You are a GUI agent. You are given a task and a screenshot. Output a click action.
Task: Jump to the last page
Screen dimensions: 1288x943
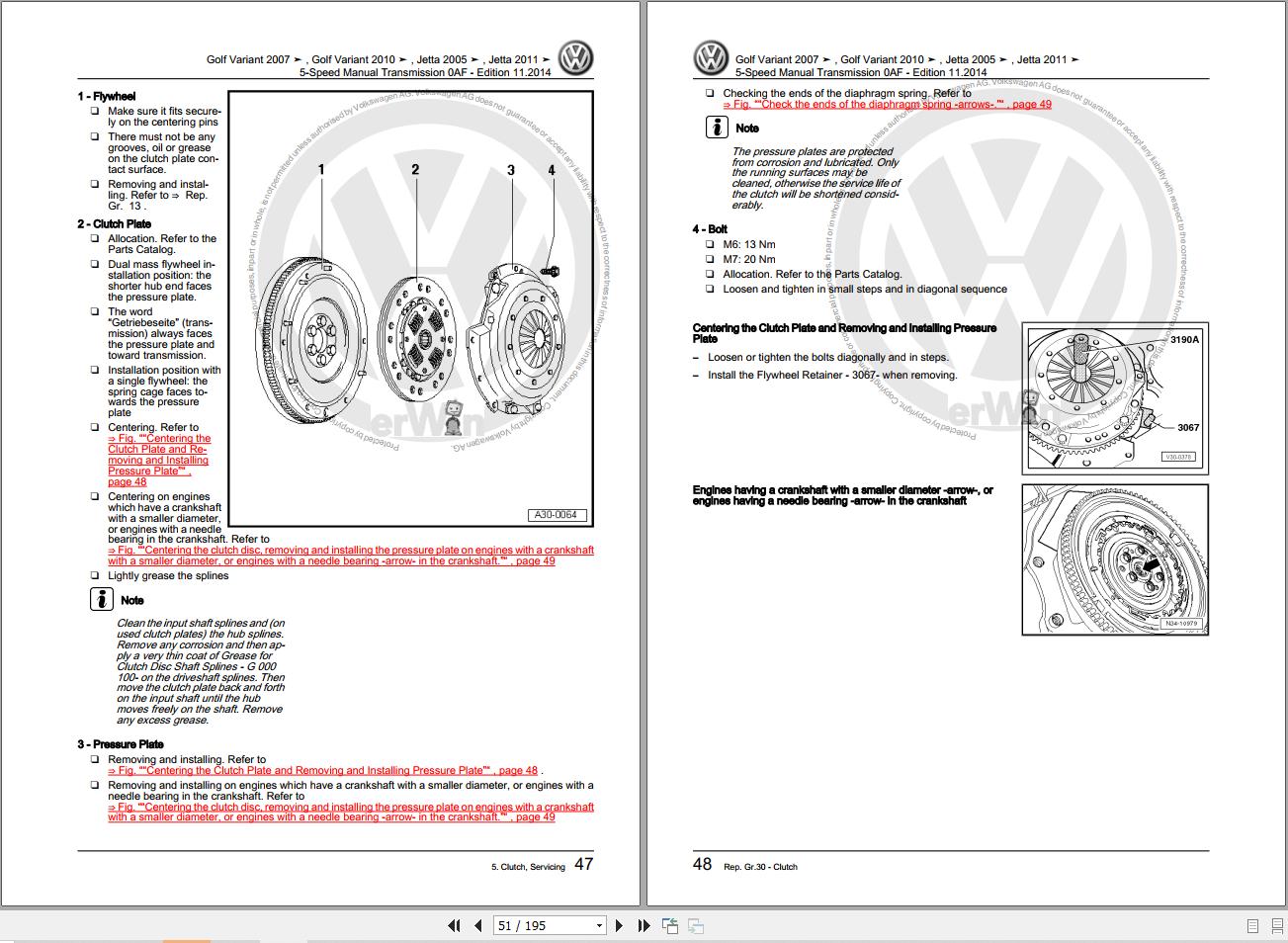[644, 926]
